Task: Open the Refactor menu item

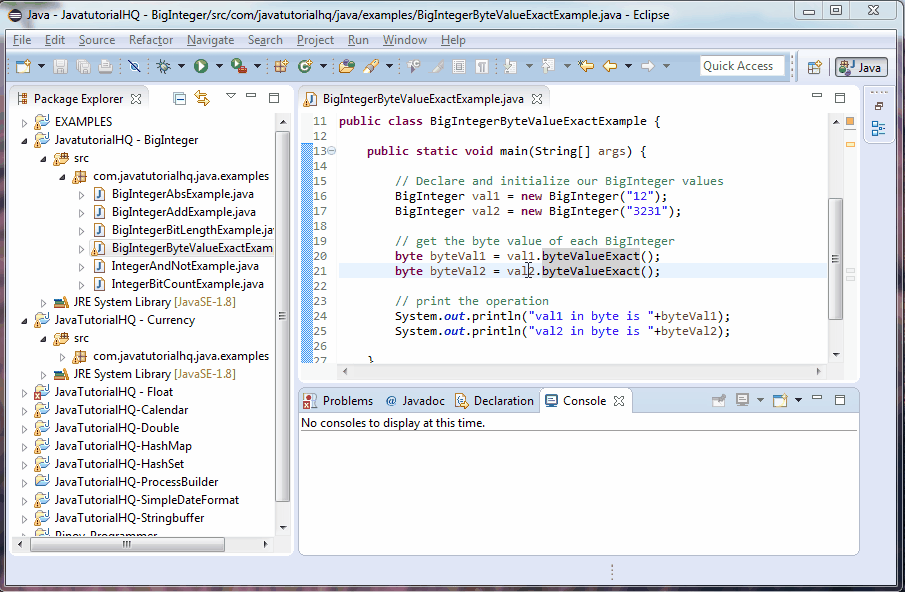Action: pos(150,40)
